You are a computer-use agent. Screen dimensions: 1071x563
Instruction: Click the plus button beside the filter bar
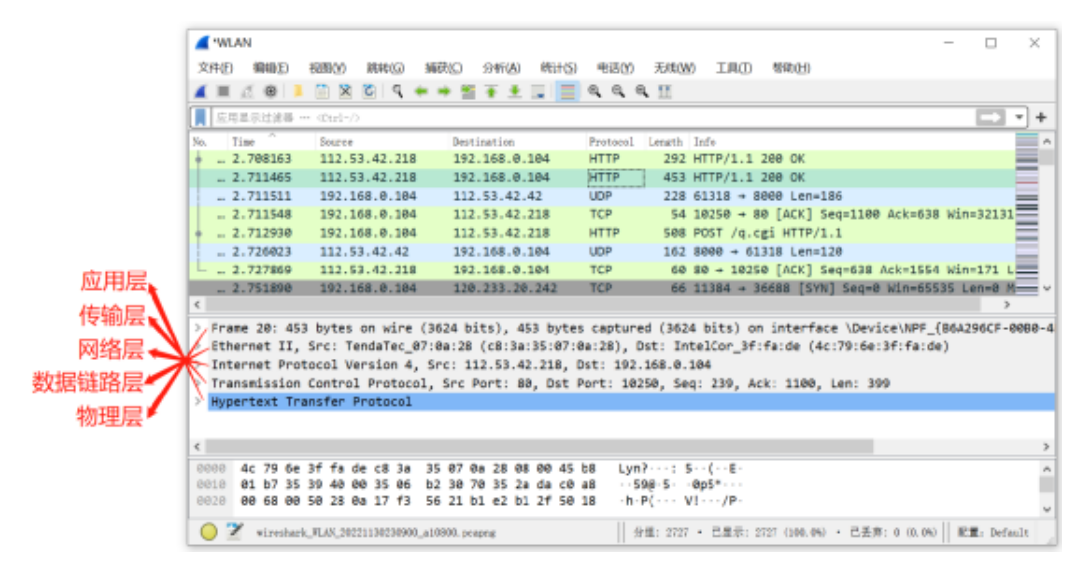[1041, 117]
